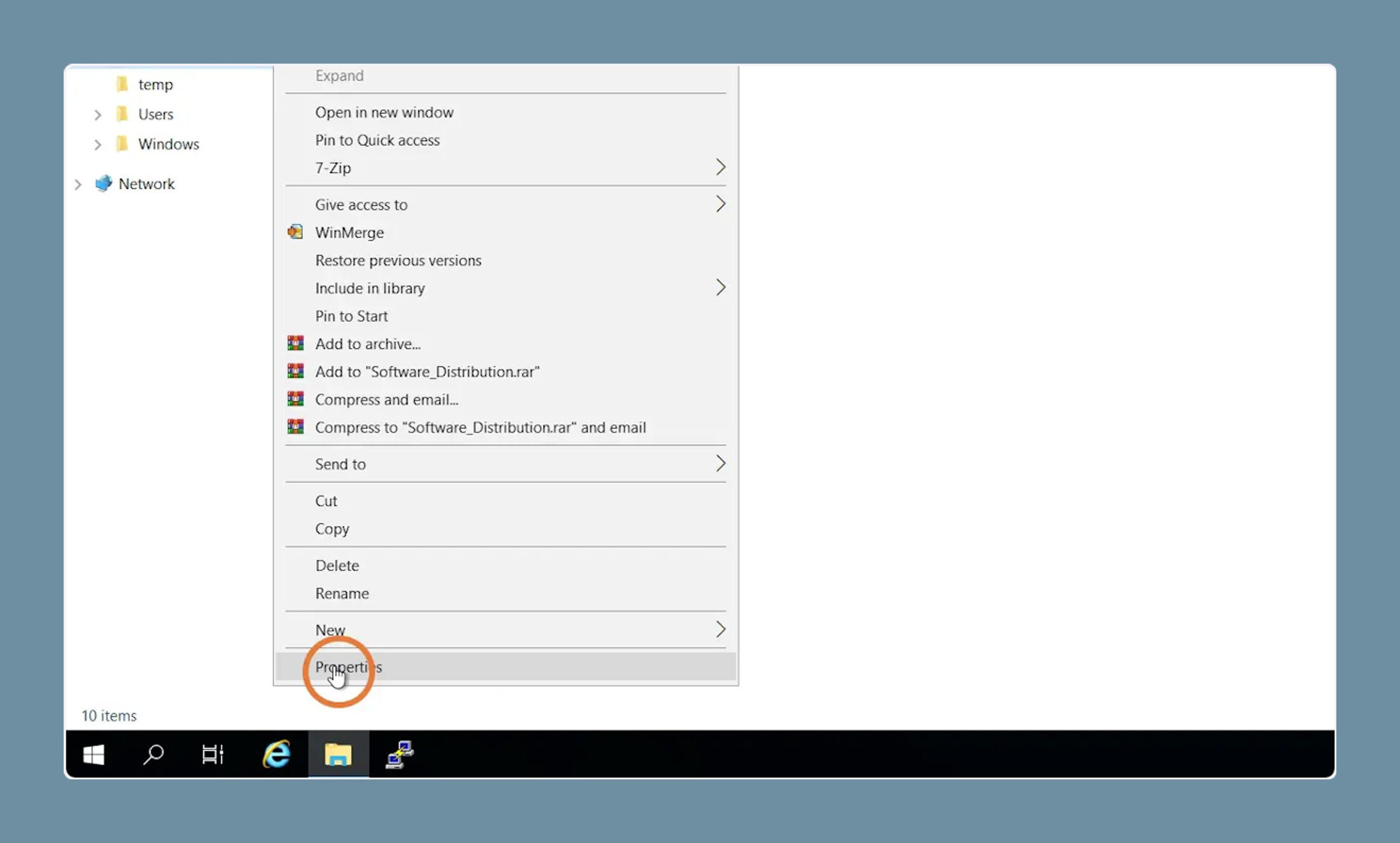Screen dimensions: 1400x843
Task: Select the Users folder label
Action: [x=156, y=115]
